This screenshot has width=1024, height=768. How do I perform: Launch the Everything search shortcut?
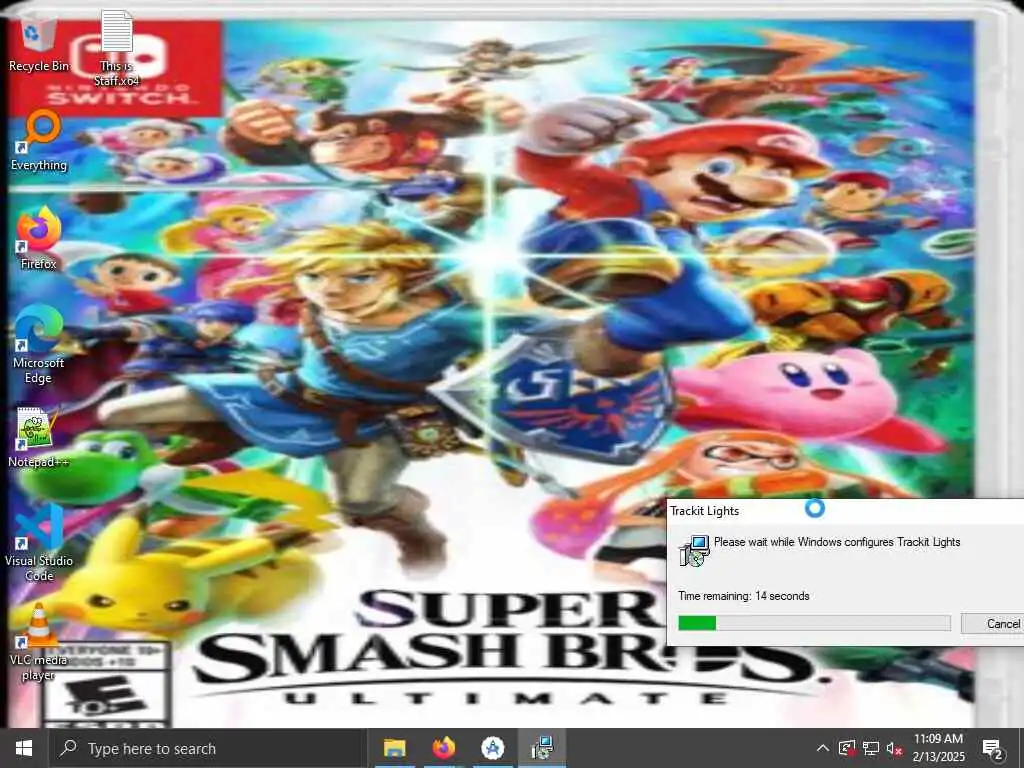[x=39, y=140]
